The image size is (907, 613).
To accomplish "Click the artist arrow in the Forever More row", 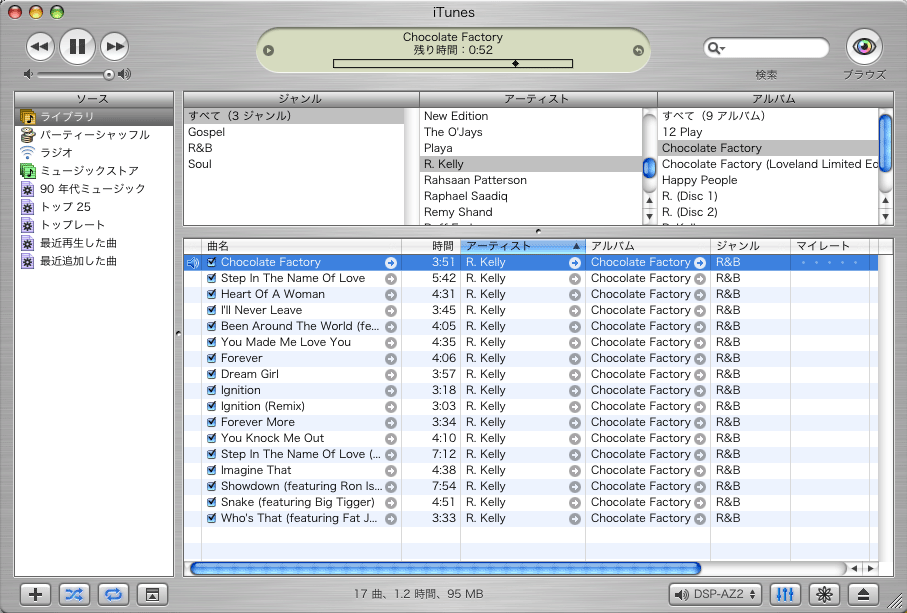I will (x=574, y=423).
